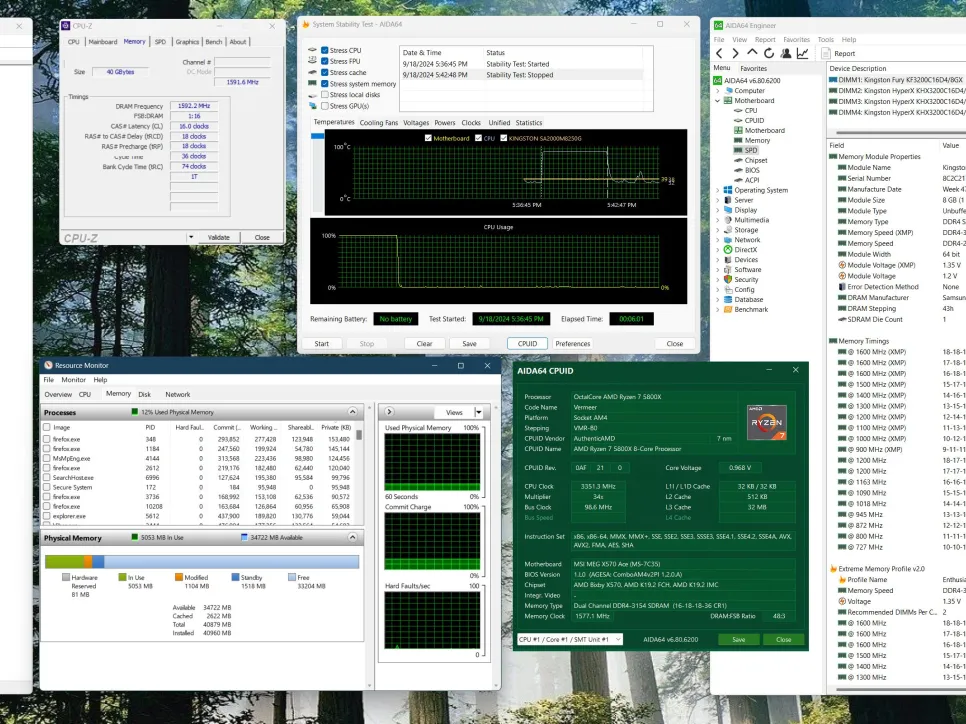
Task: Toggle the Stress FPU checkbox
Action: tap(325, 62)
